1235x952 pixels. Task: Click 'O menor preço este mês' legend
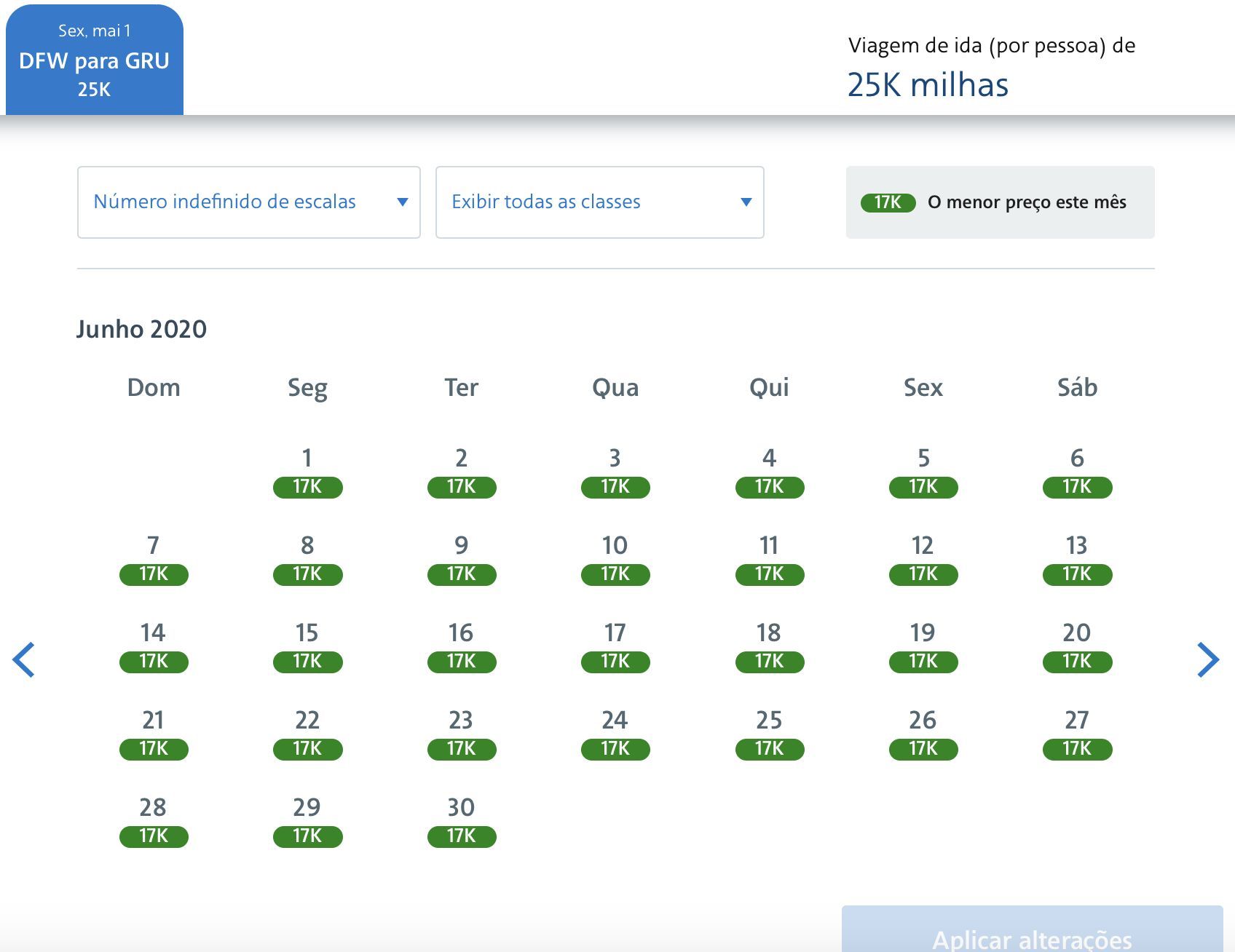coord(1001,202)
